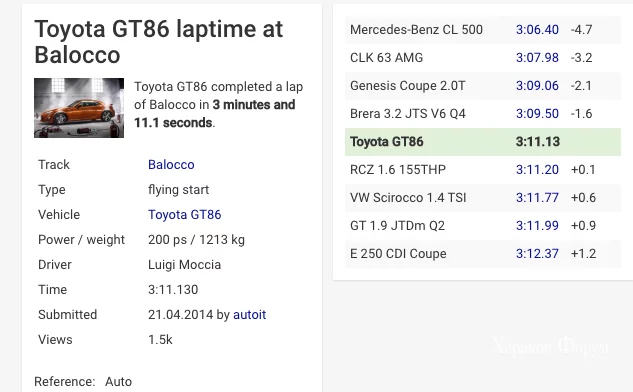
Task: Click the Toyota GT86 vehicle link
Action: pos(184,215)
